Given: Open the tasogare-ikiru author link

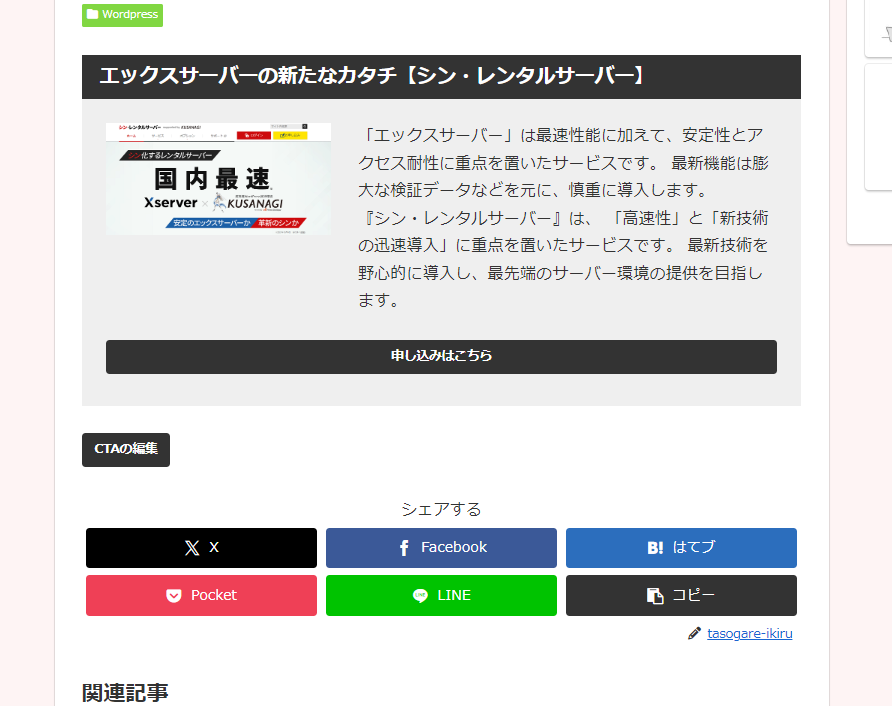Looking at the screenshot, I should pos(750,634).
